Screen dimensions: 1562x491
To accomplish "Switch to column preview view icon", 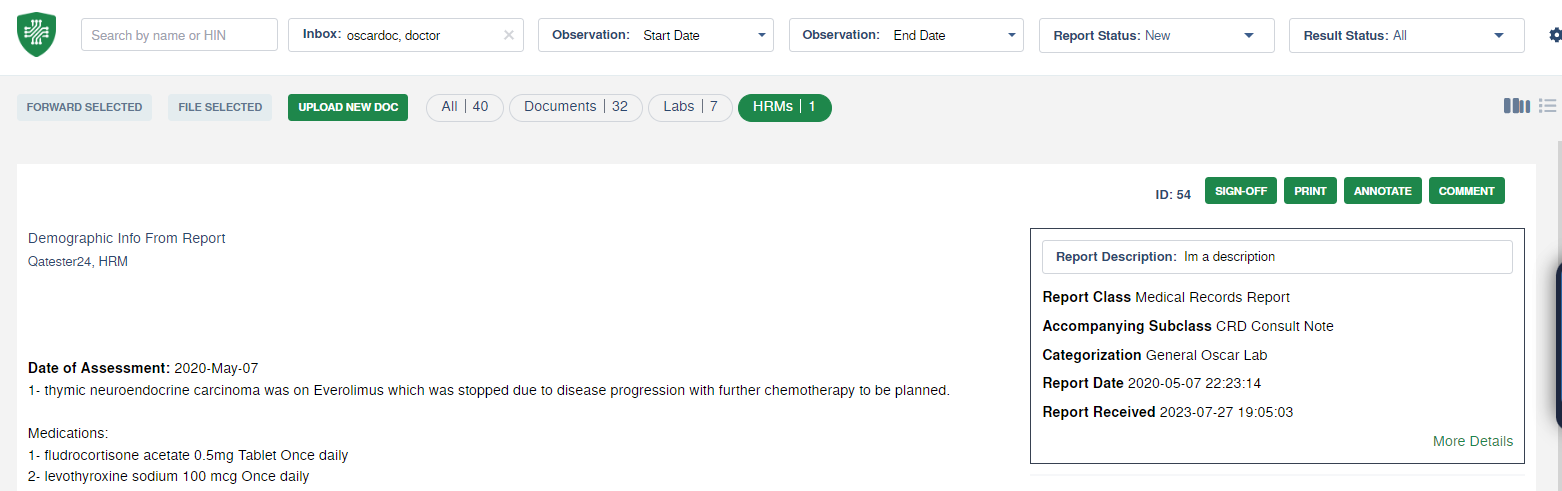I will 1516,106.
